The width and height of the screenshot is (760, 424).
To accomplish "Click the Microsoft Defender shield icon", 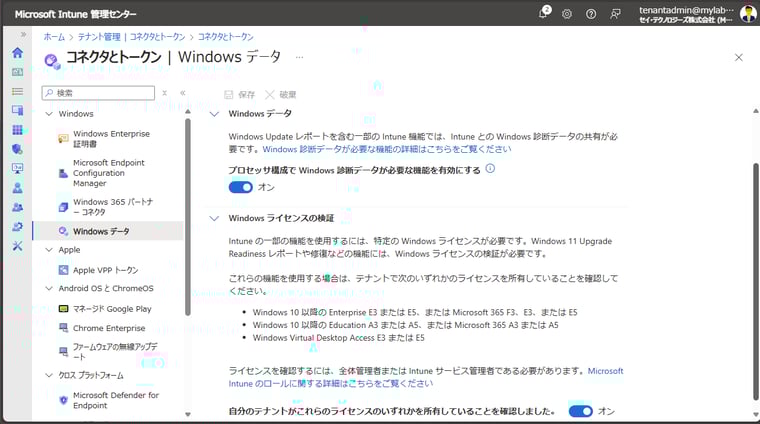I will coord(63,400).
